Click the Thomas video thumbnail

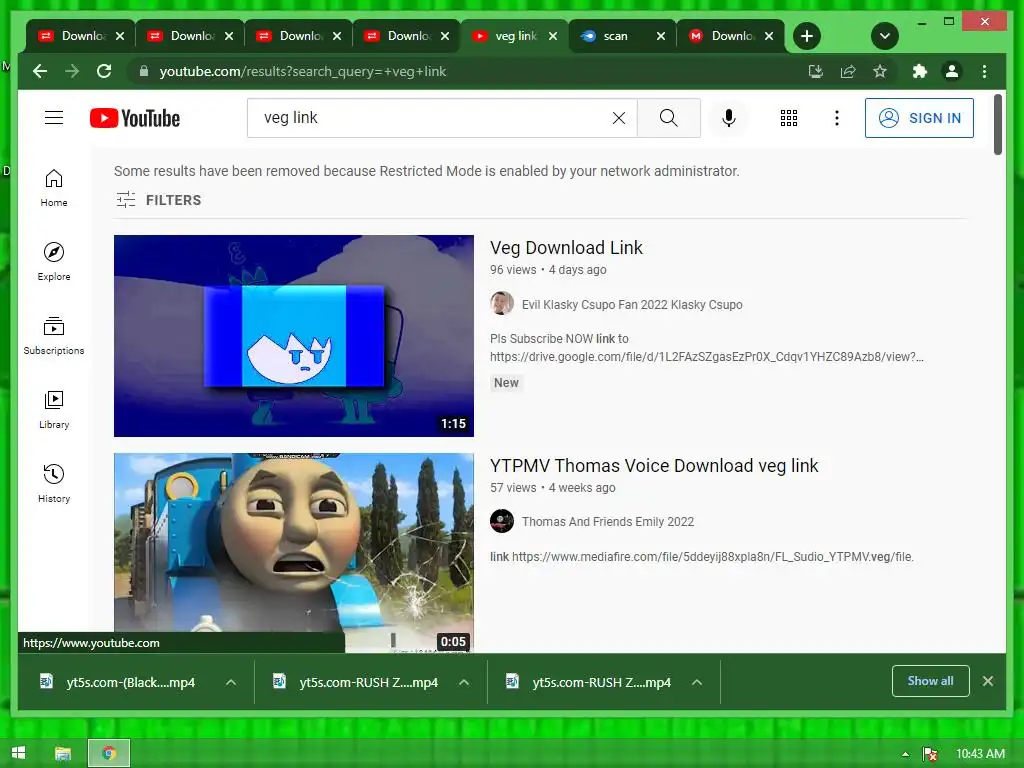click(x=294, y=552)
